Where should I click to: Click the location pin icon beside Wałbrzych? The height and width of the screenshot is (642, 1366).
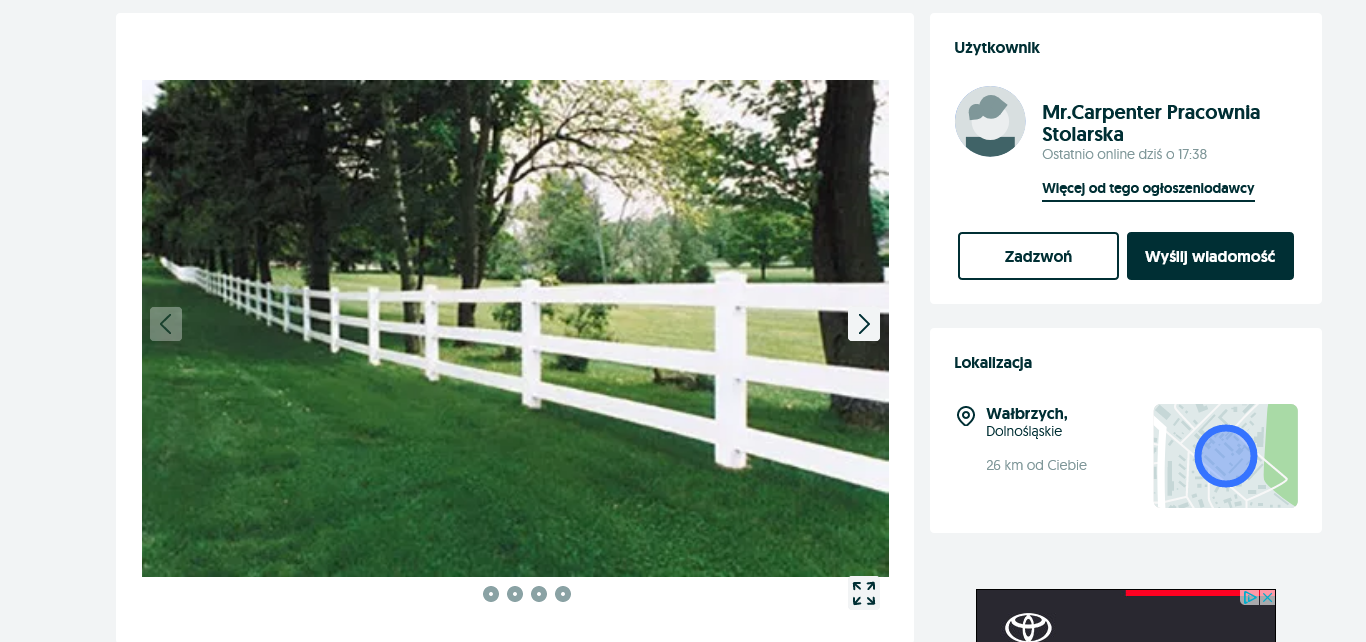click(x=966, y=416)
